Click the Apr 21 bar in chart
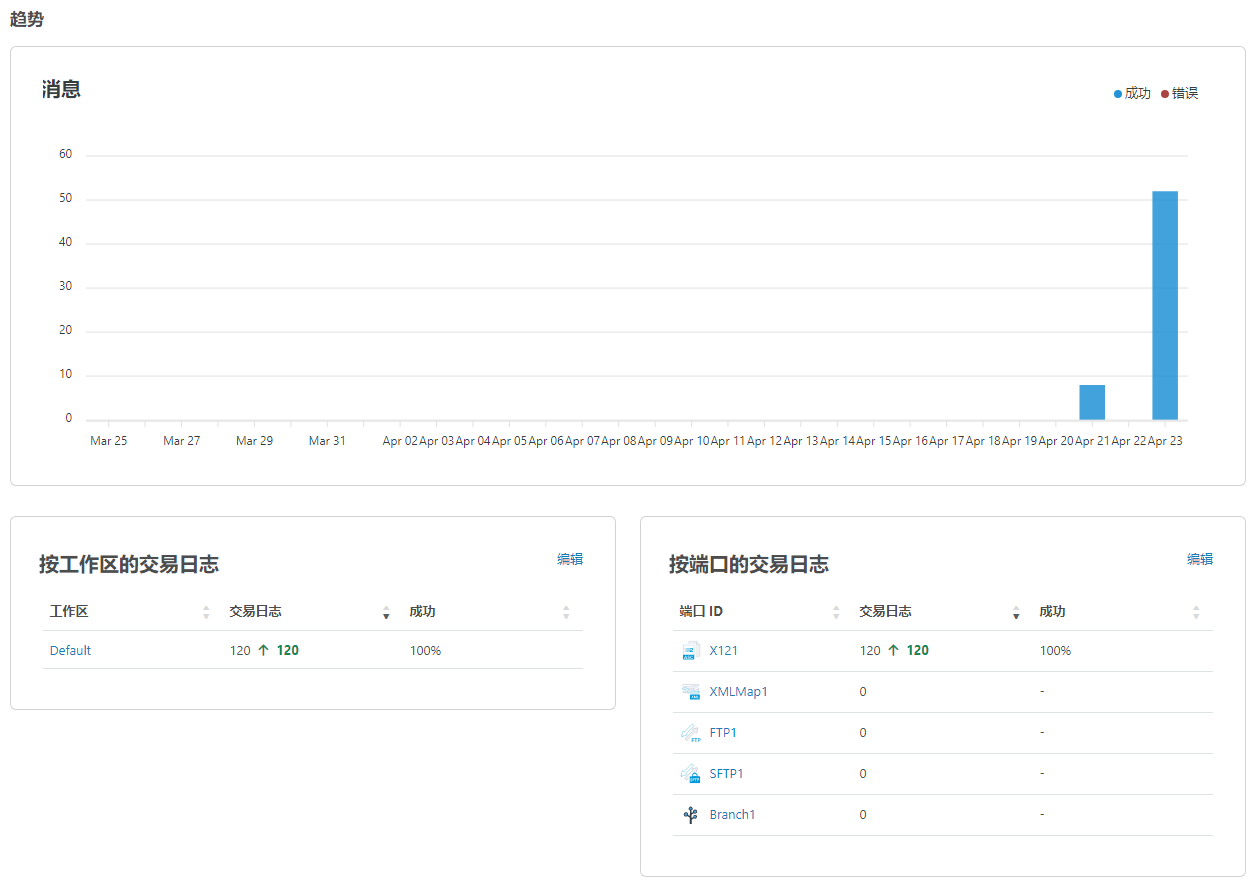The image size is (1258, 889). [x=1092, y=402]
